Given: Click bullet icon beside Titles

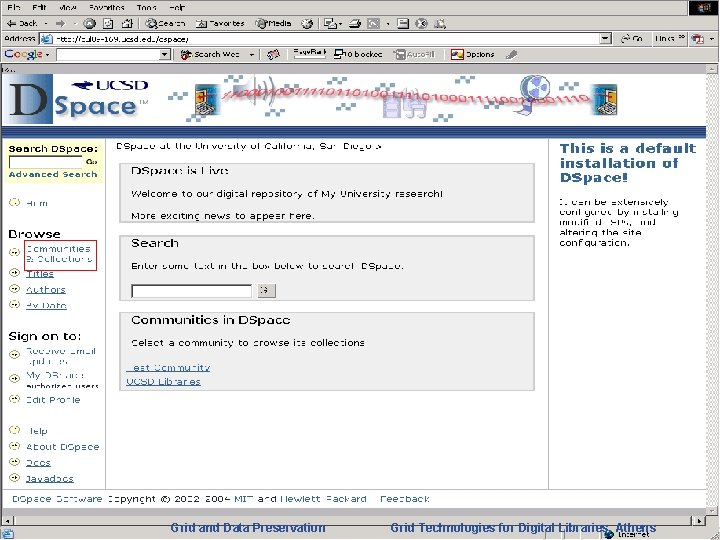Looking at the screenshot, I should coord(15,272).
